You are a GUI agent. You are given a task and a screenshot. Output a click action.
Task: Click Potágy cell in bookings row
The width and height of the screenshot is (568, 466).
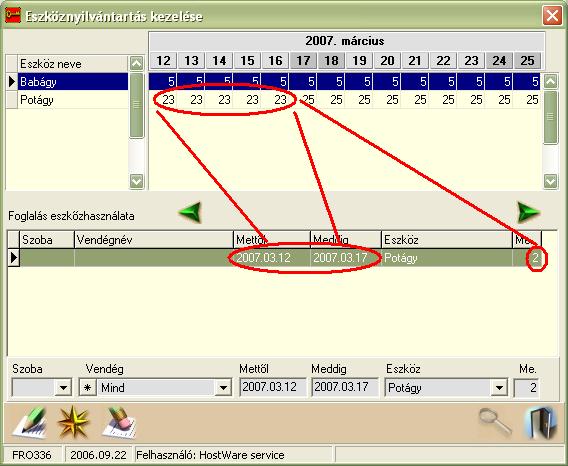click(x=447, y=258)
